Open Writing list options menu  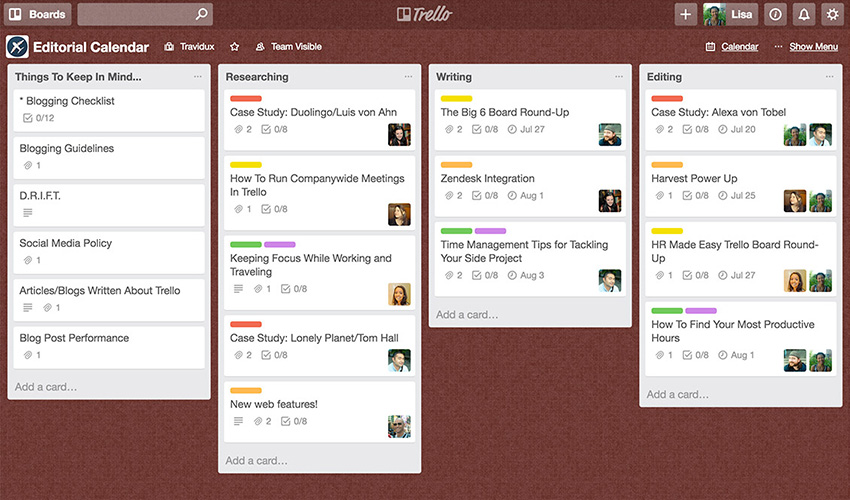tap(619, 76)
